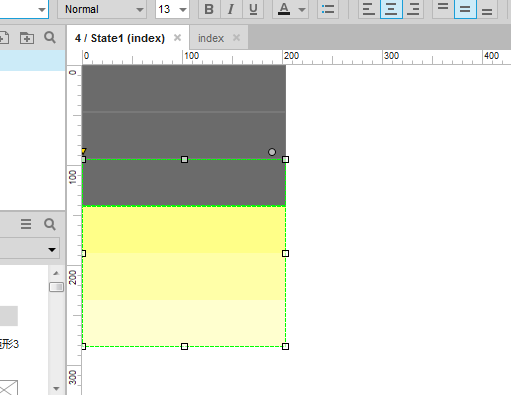Click the bulleted list icon
511x395 pixels.
(x=328, y=9)
